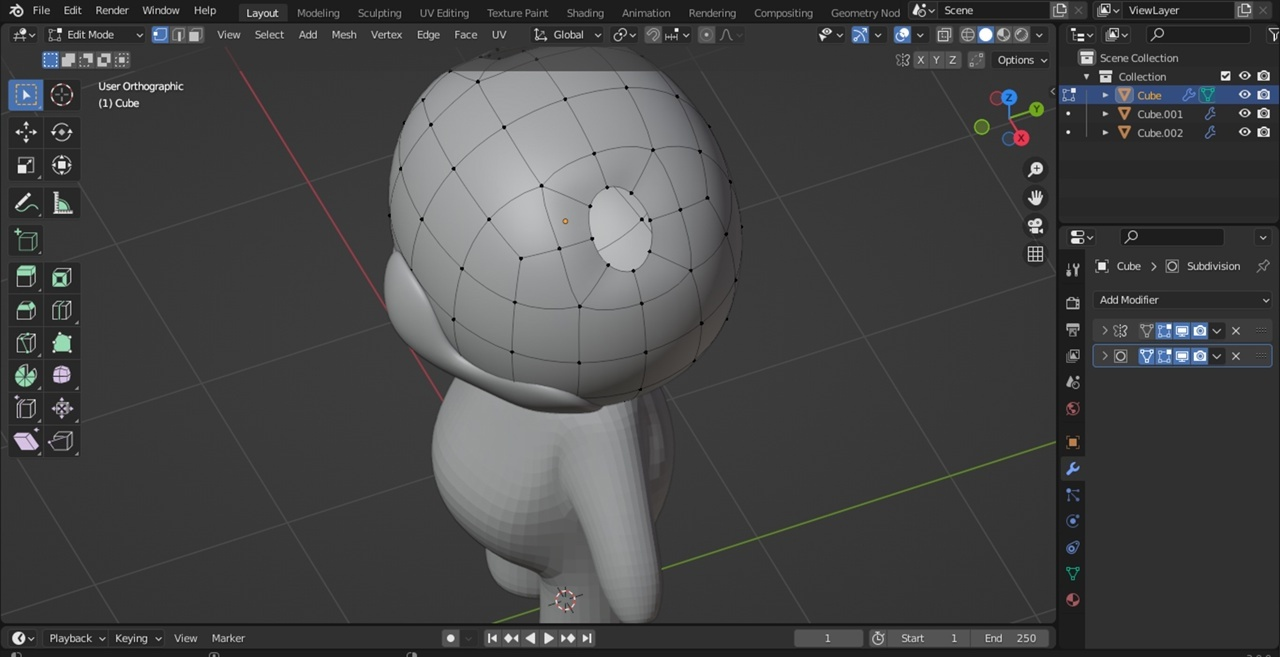Toggle camera view in viewport

(1035, 226)
